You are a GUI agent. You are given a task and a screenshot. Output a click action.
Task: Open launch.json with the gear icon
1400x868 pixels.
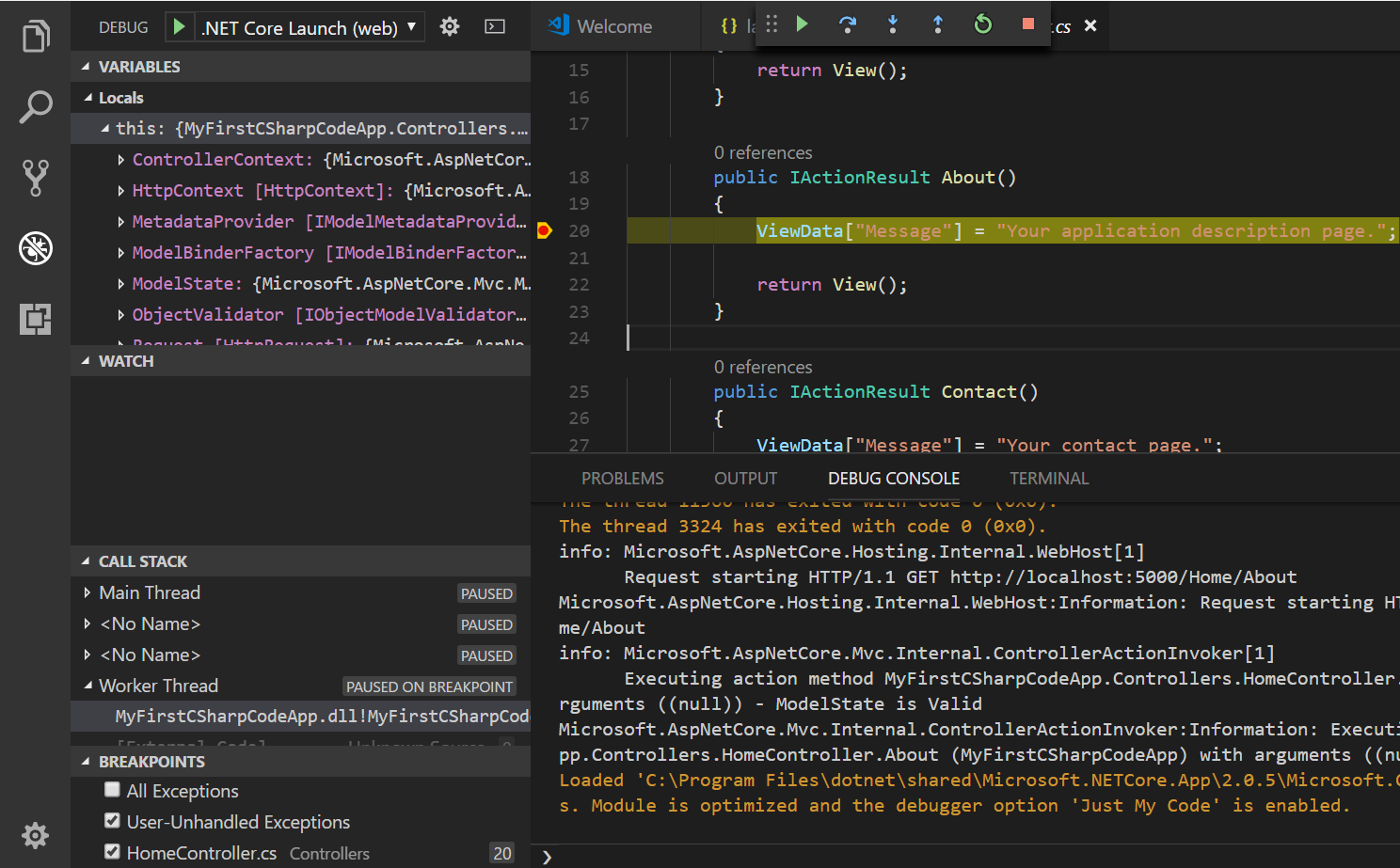(x=450, y=26)
